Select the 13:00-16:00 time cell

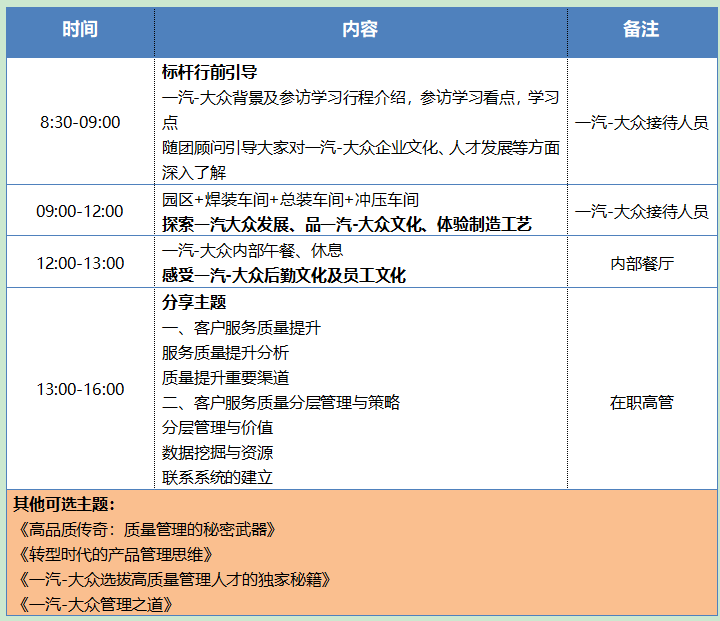tap(80, 389)
